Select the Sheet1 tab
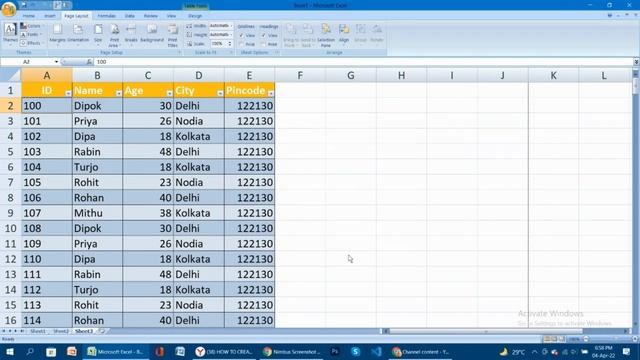Viewport: 640px width, 360px height. pos(38,331)
